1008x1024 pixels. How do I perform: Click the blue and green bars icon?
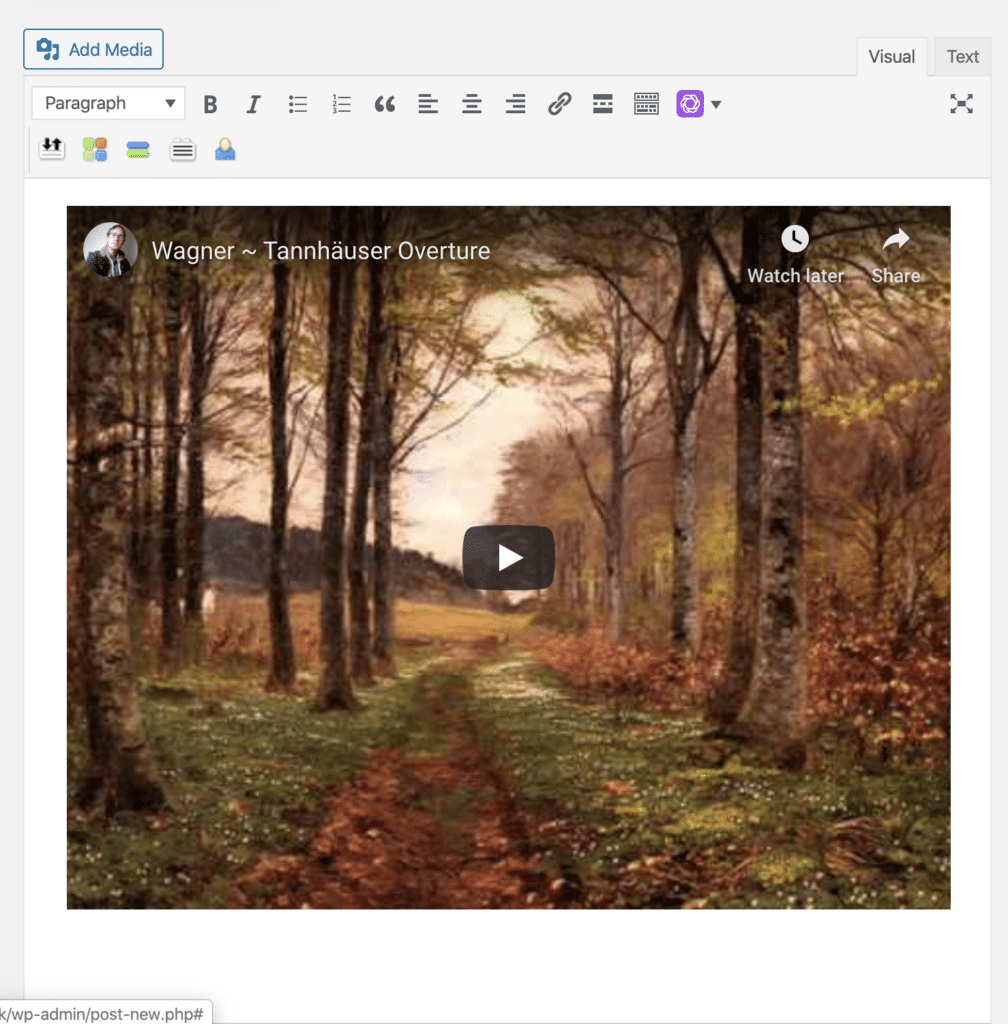[138, 150]
